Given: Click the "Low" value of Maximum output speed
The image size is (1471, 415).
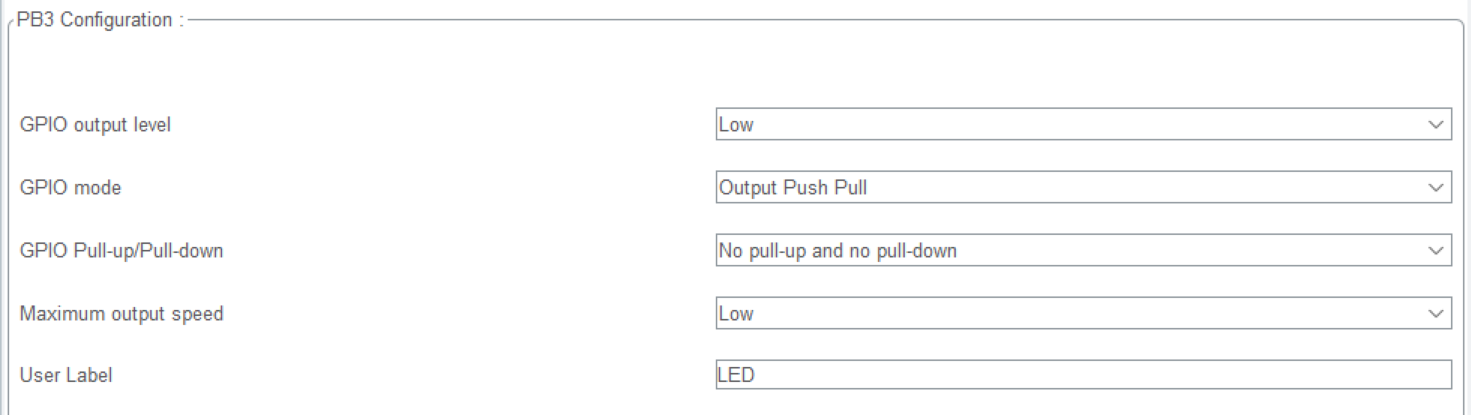Looking at the screenshot, I should (x=735, y=313).
